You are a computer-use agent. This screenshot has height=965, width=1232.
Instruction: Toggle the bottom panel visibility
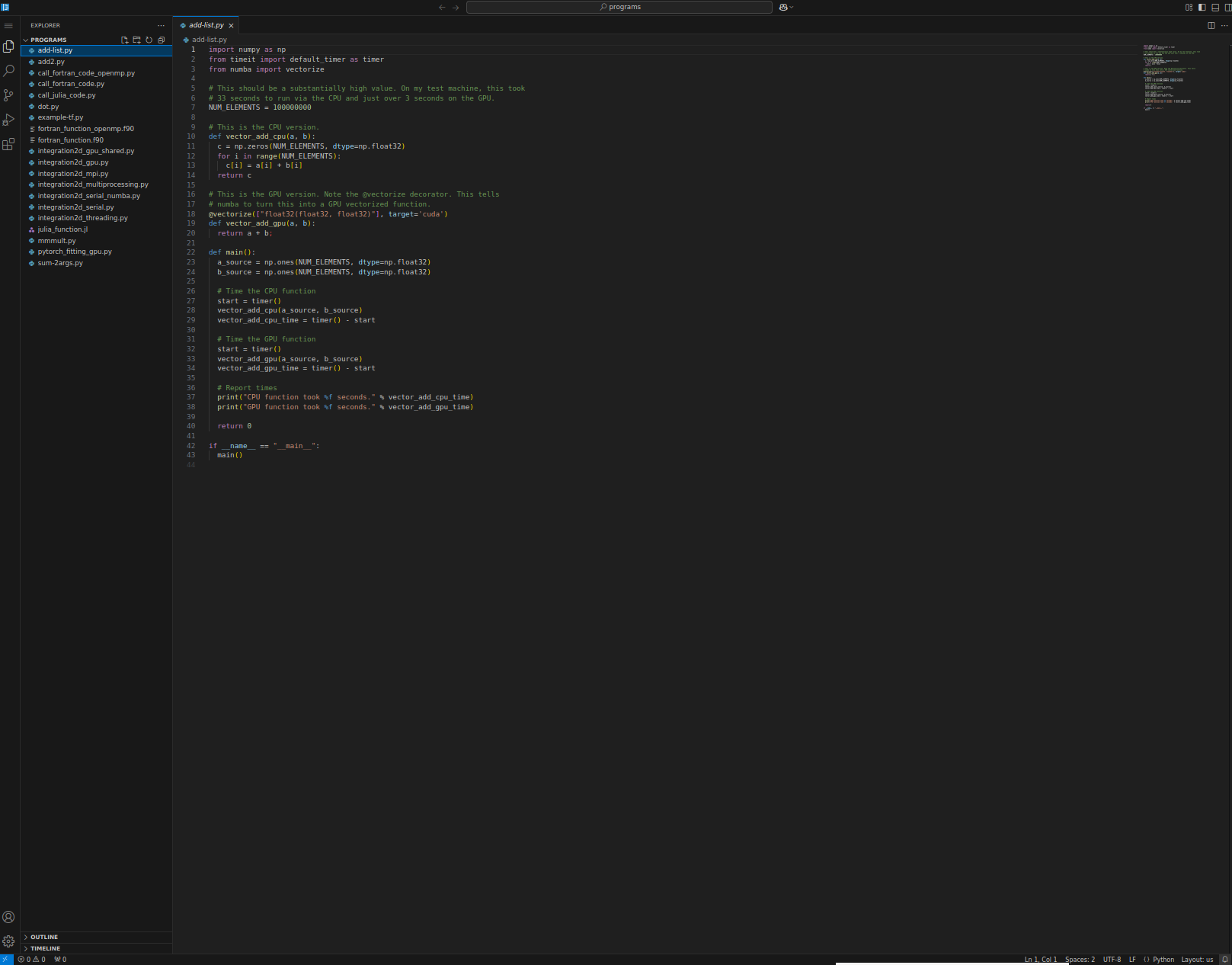tap(1215, 7)
